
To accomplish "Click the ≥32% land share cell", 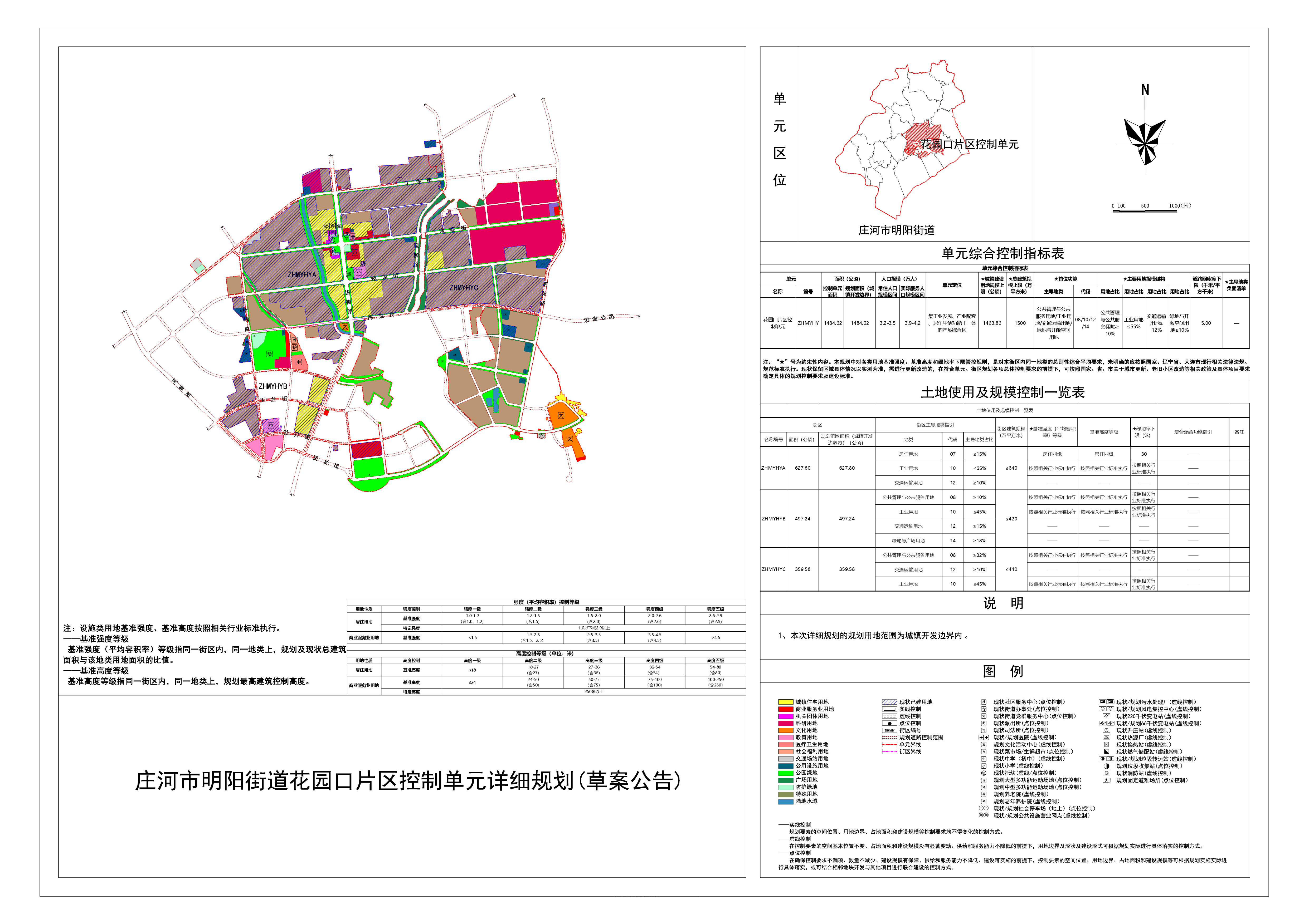I will (980, 555).
